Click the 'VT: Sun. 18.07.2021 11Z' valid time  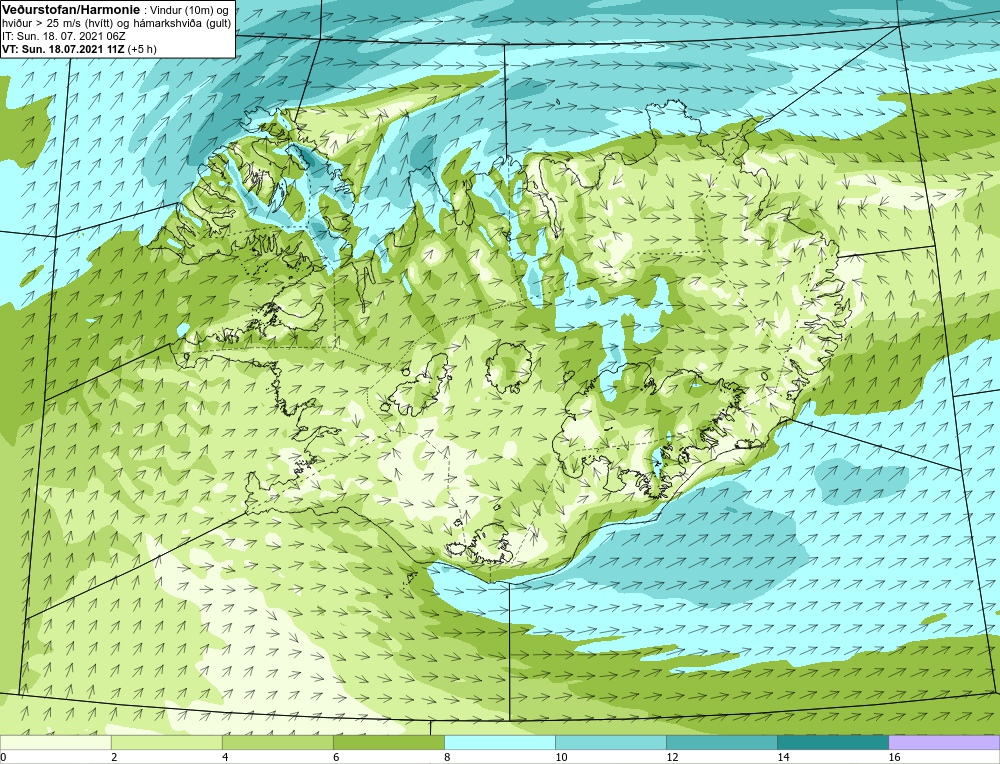point(64,48)
